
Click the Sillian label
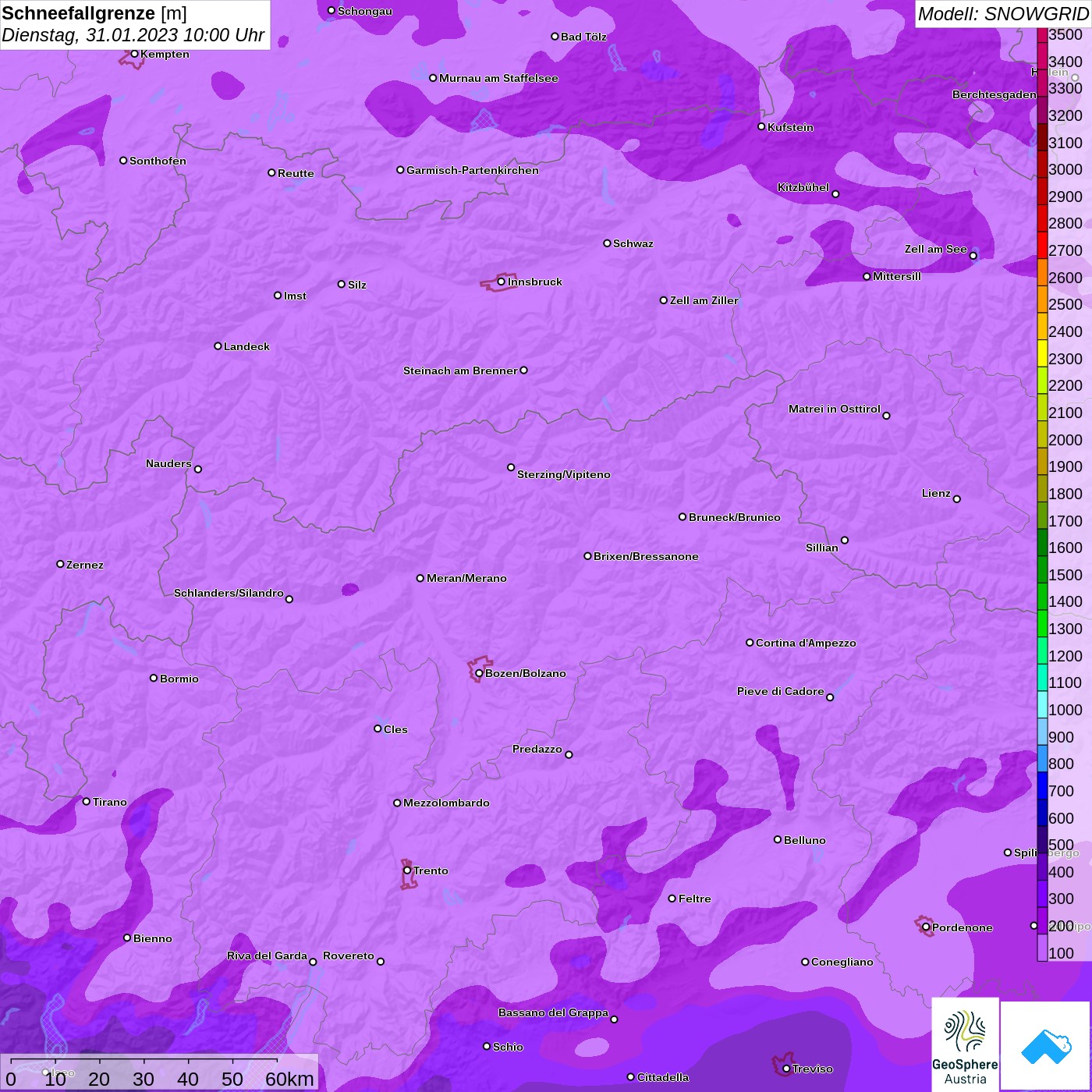click(822, 548)
